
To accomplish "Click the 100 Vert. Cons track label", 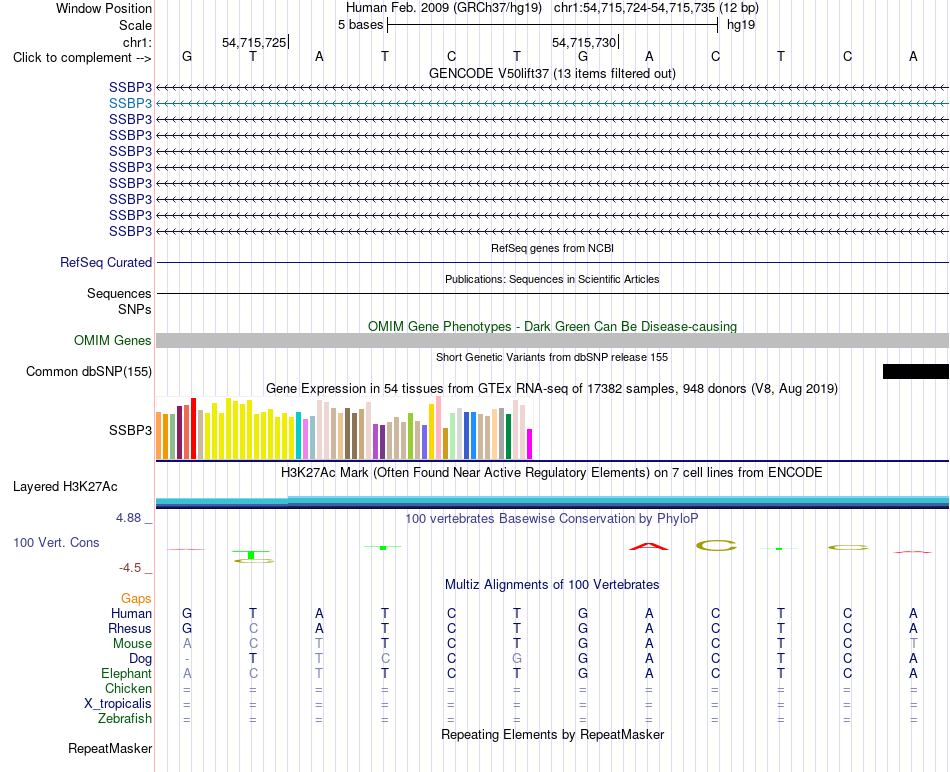I will (56, 542).
